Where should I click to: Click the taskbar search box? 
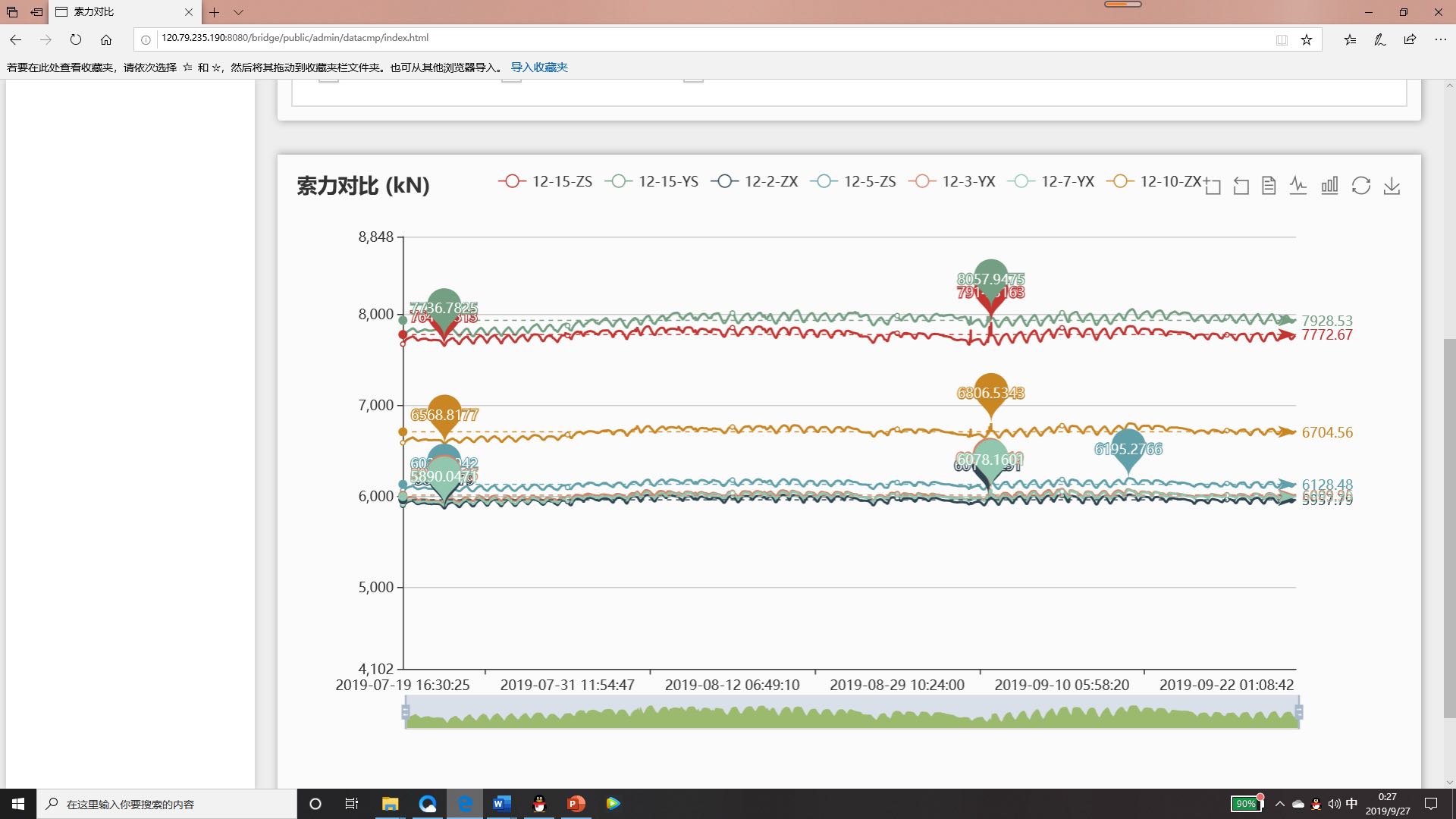167,804
